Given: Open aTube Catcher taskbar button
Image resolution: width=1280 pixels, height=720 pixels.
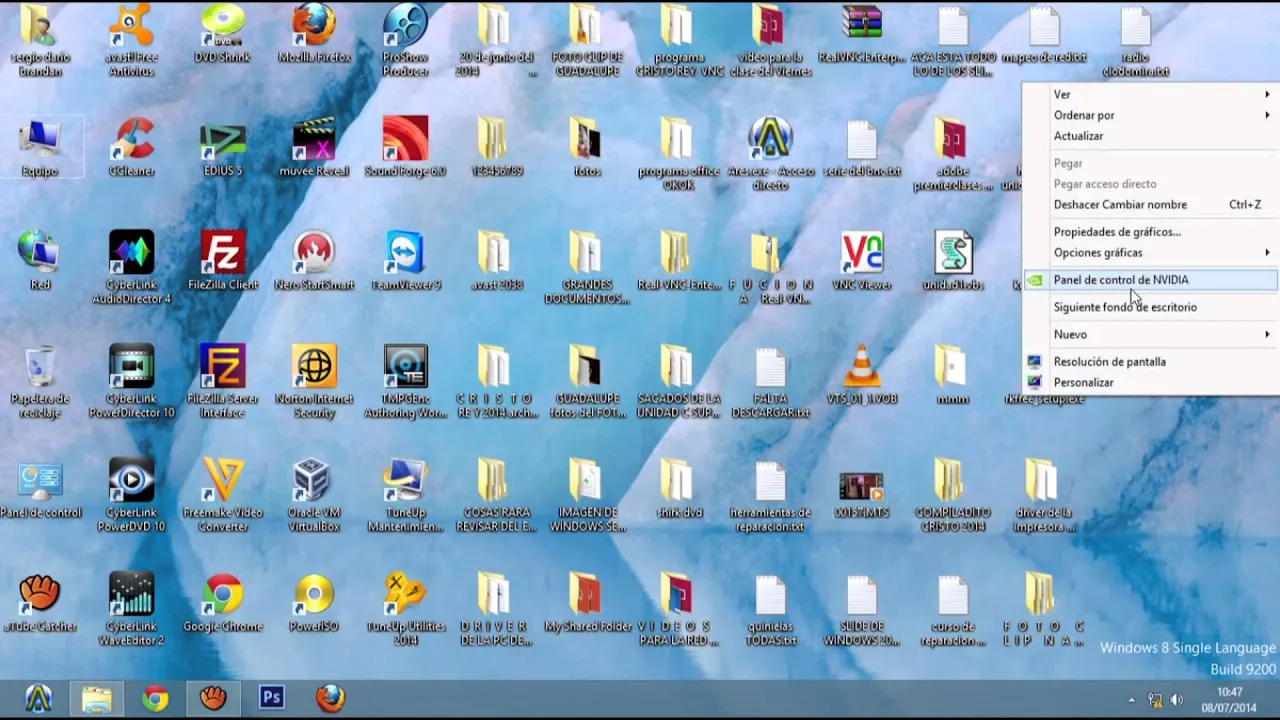Looking at the screenshot, I should (x=213, y=698).
